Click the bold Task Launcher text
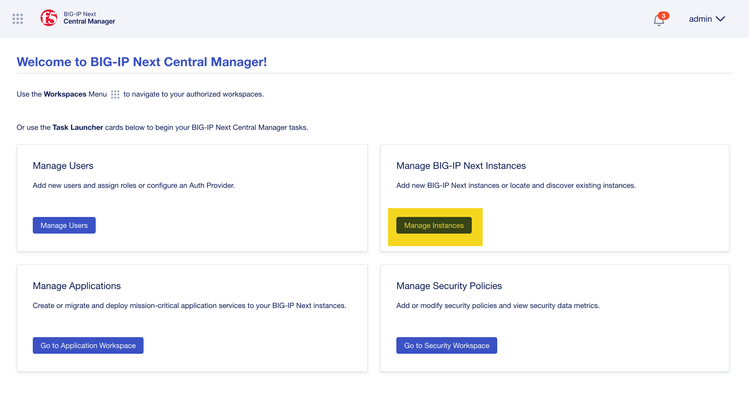The width and height of the screenshot is (749, 409). pyautogui.click(x=78, y=128)
